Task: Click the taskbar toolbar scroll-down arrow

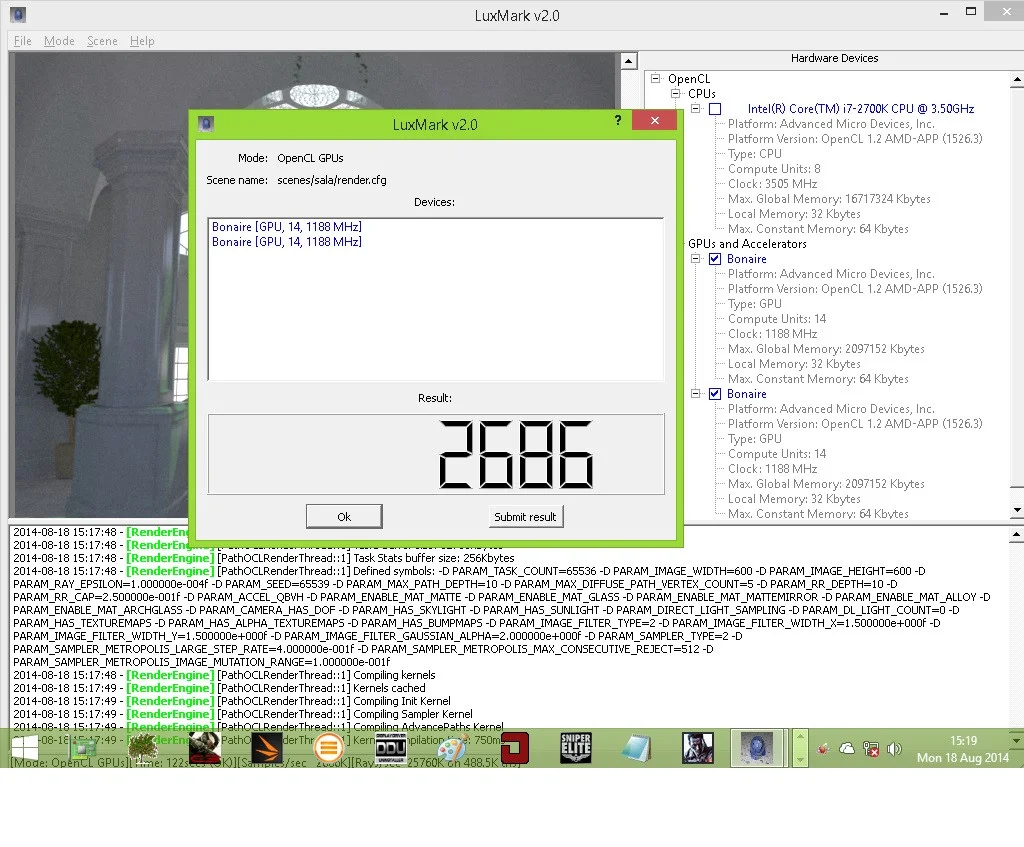Action: coord(800,759)
